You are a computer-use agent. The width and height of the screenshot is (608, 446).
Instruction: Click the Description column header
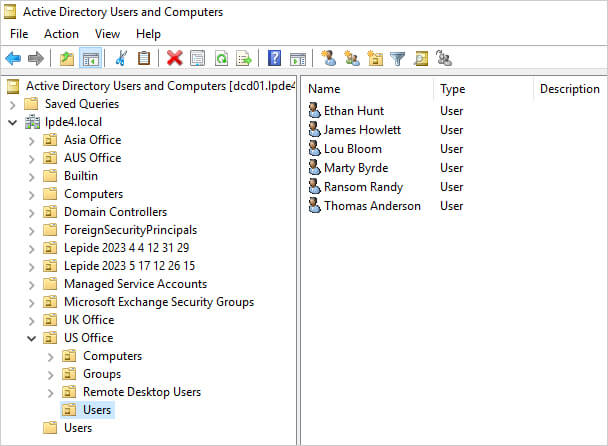click(x=570, y=89)
